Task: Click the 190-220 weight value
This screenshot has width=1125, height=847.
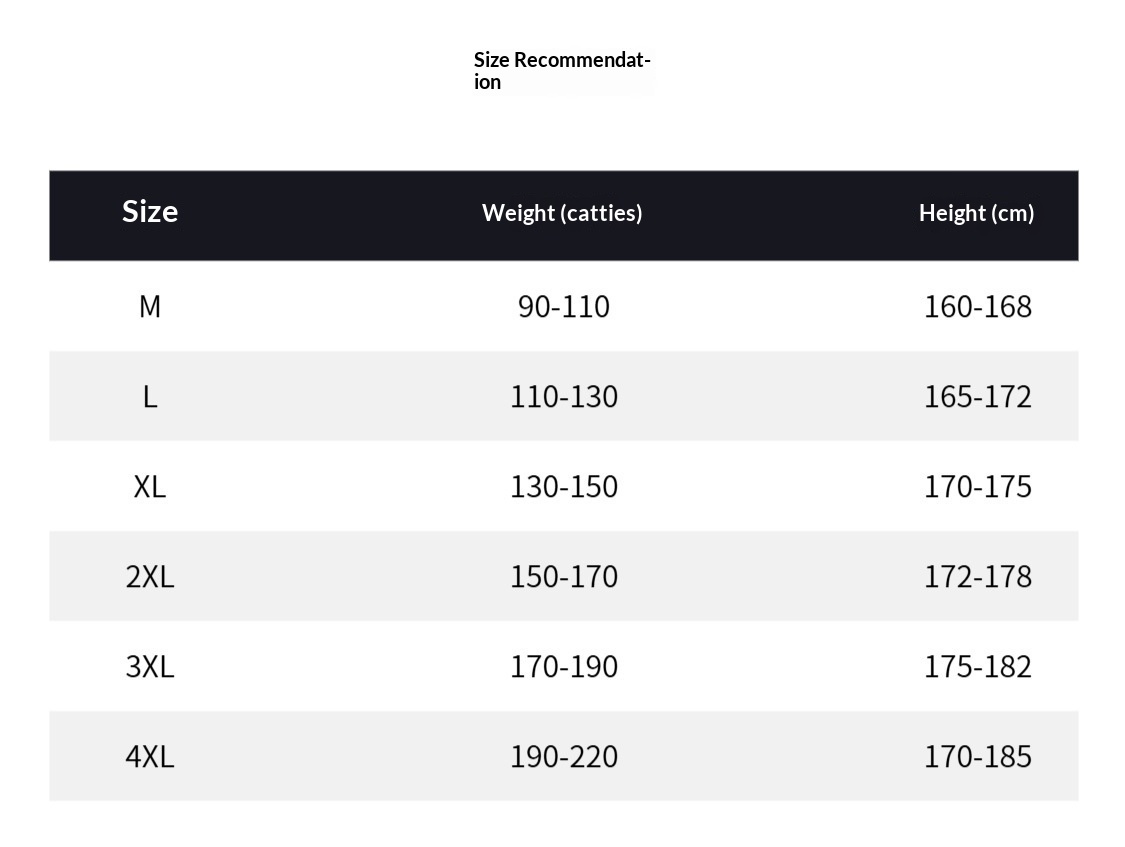Action: [564, 756]
